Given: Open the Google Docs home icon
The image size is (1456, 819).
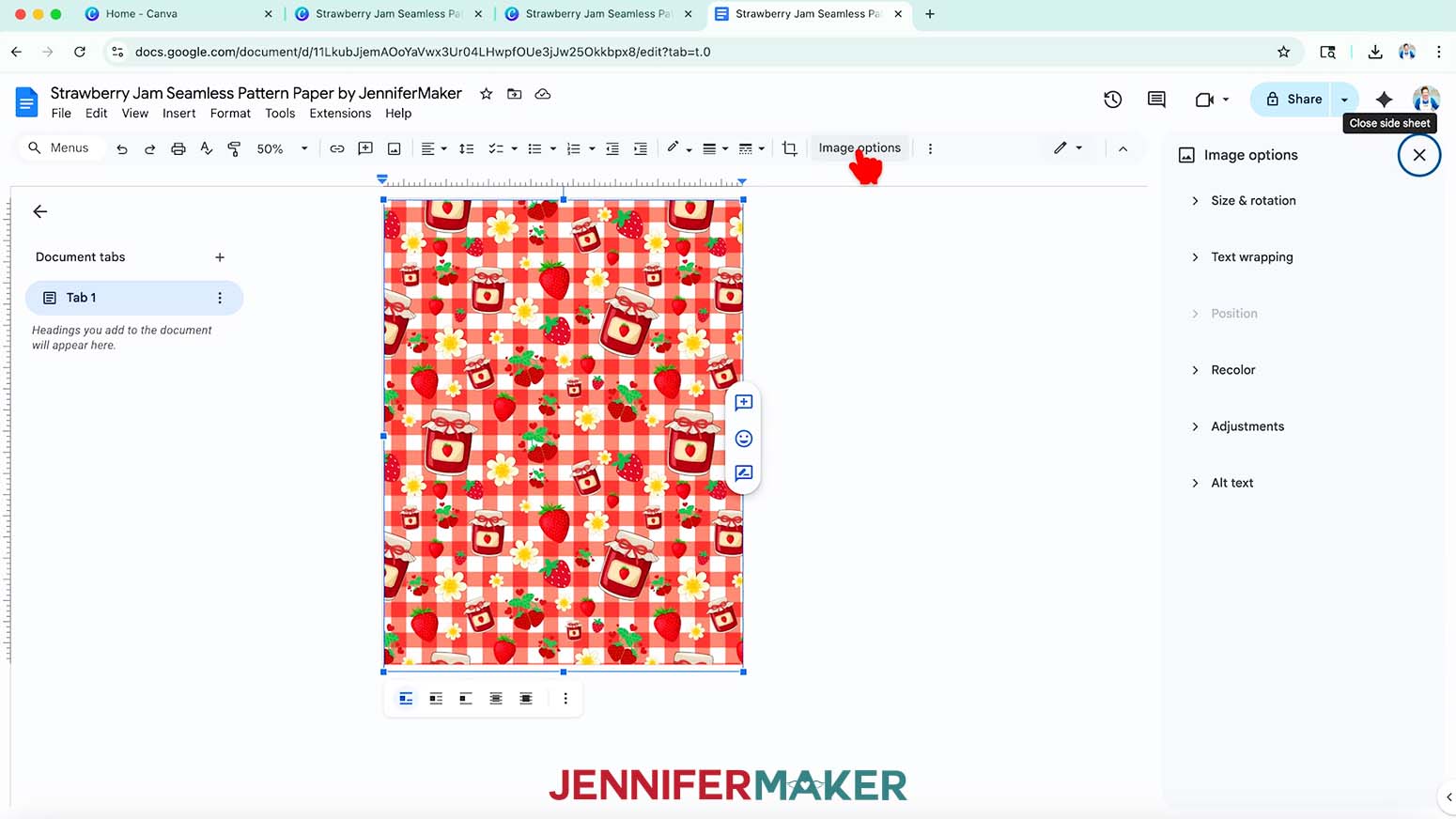Looking at the screenshot, I should (26, 101).
